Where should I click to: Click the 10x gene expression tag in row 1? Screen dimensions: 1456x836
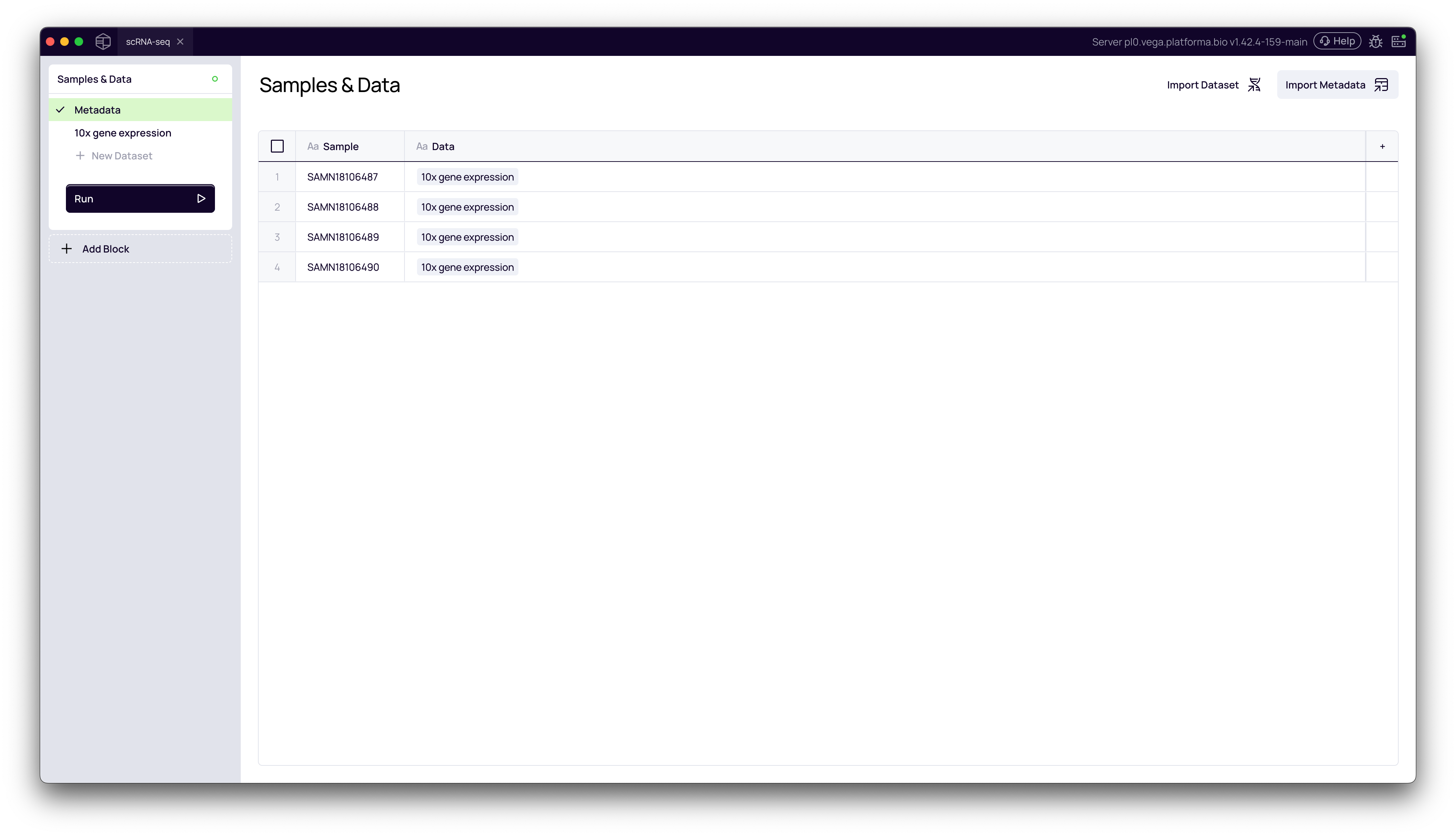467,177
